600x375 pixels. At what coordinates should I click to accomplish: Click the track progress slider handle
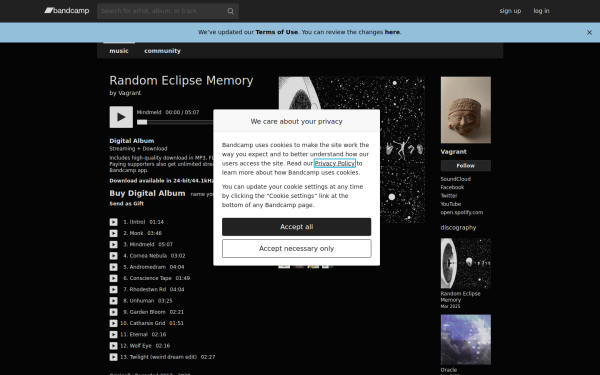point(142,122)
